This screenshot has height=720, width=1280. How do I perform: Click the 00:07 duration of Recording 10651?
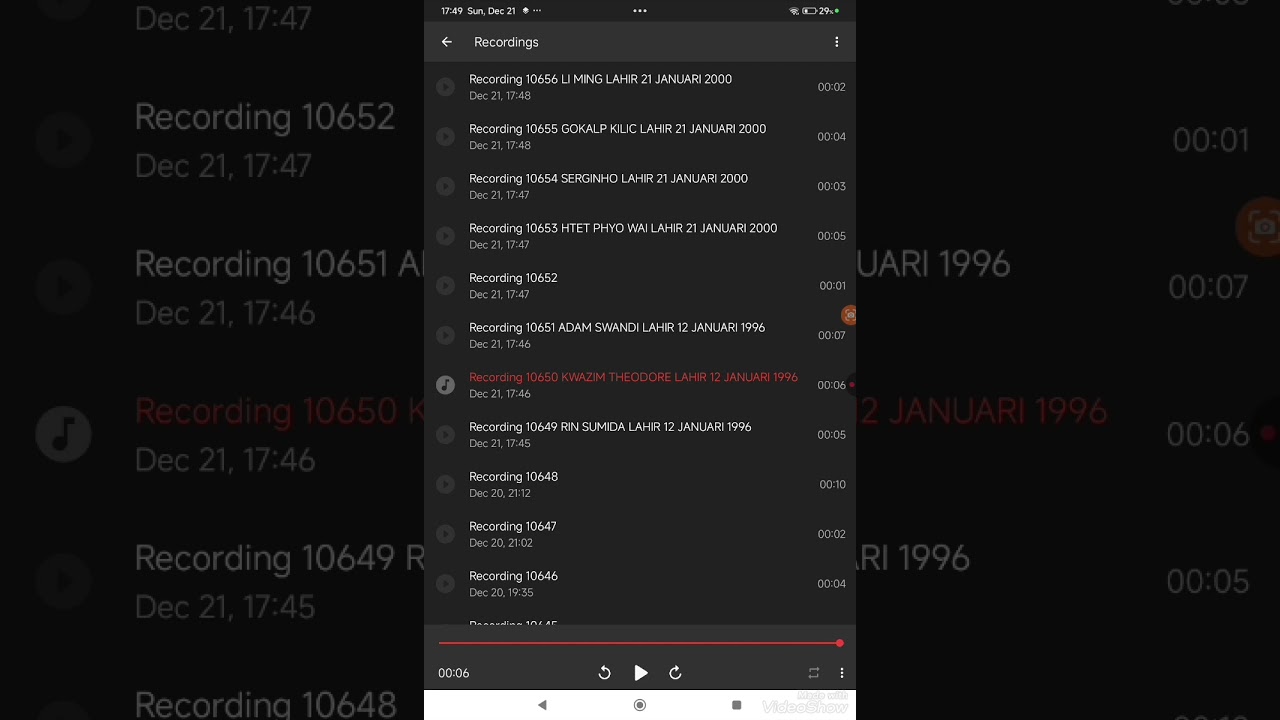tap(831, 335)
